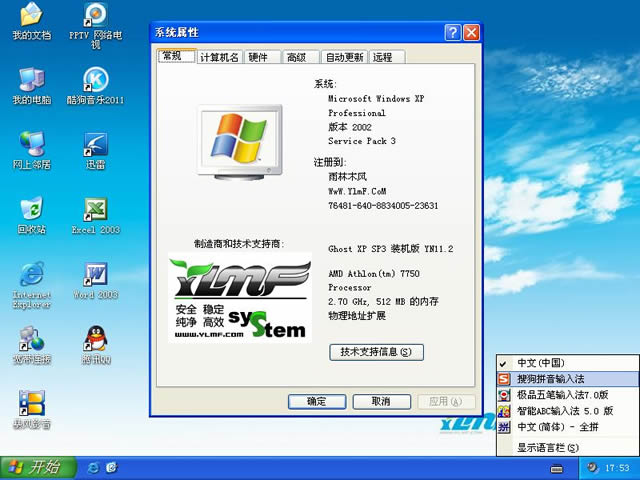Click the help question mark button in 系统属性
The width and height of the screenshot is (640, 480).
(453, 32)
